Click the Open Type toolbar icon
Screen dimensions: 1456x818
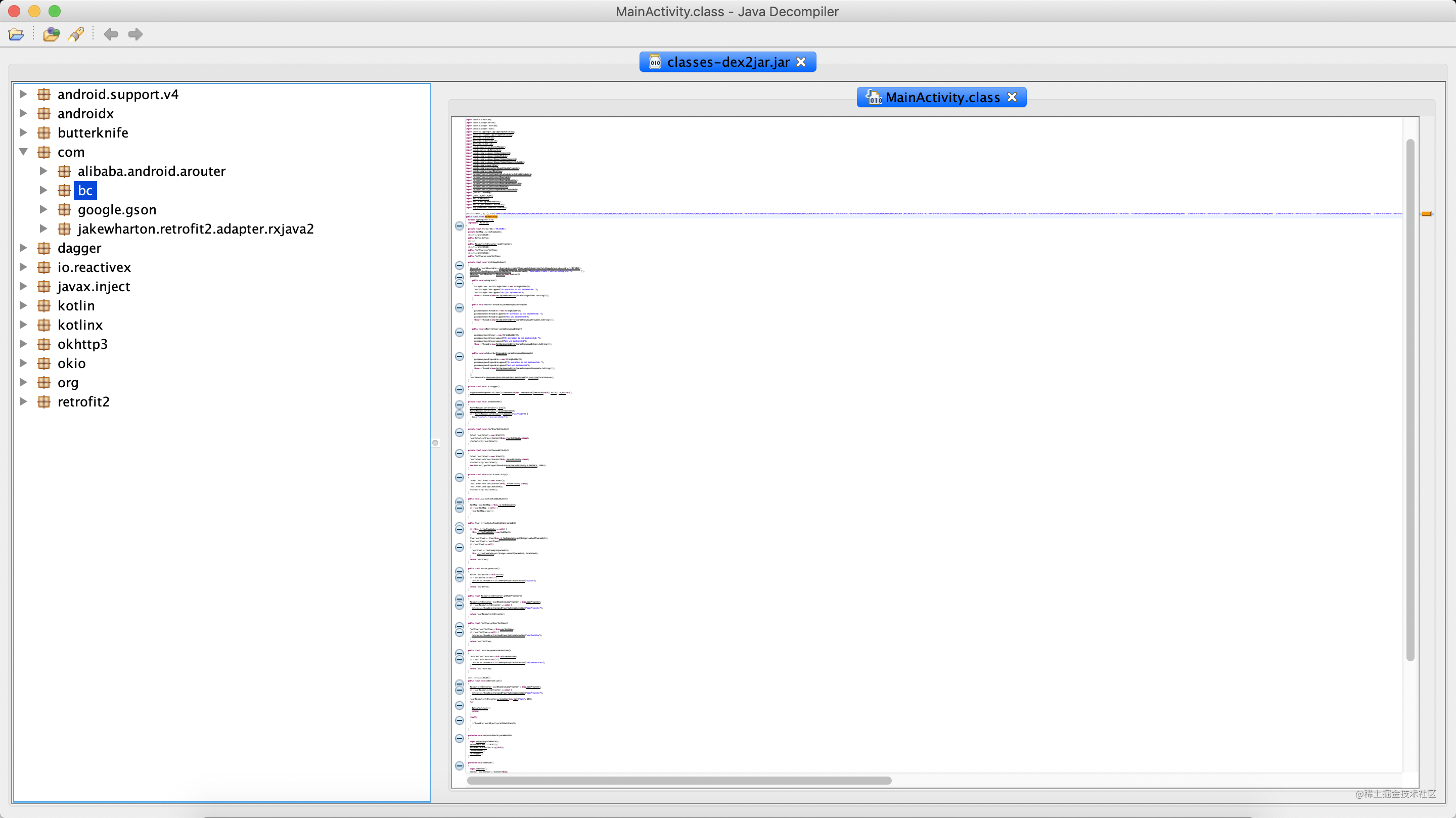[51, 34]
